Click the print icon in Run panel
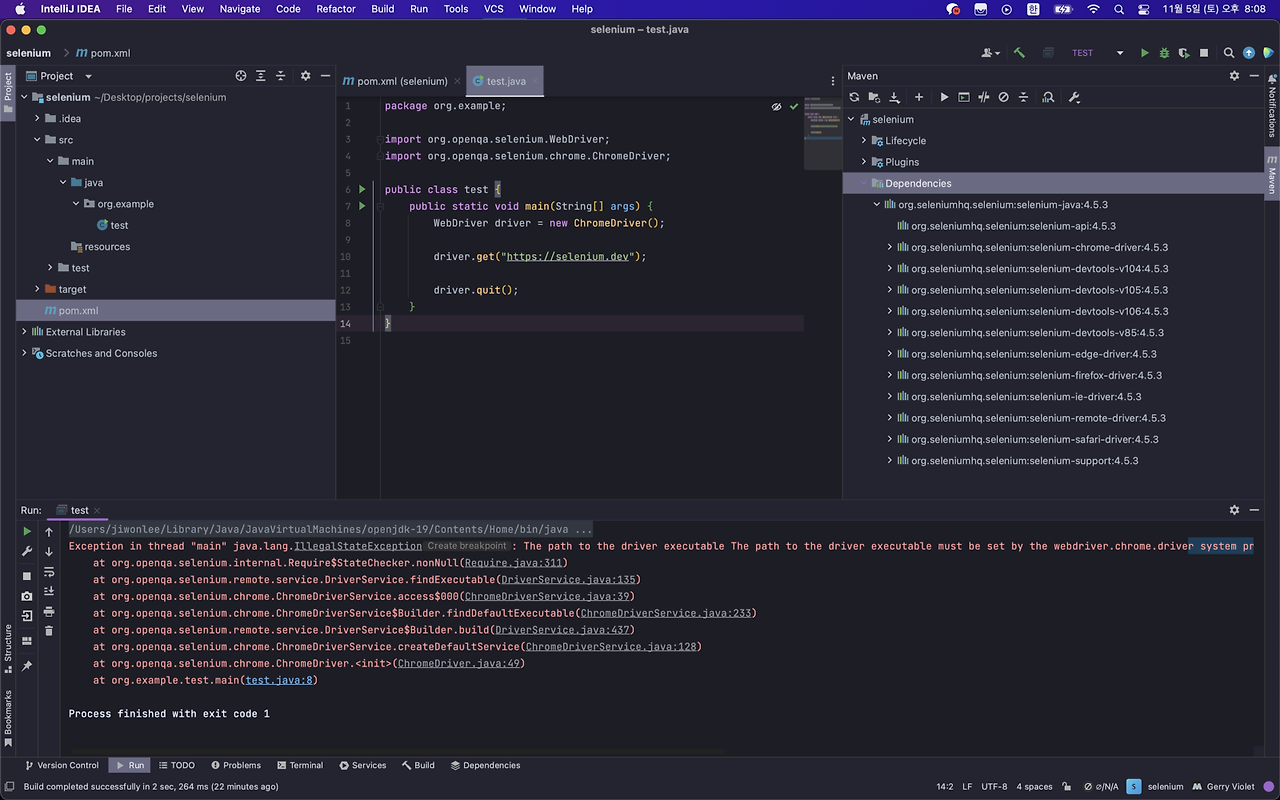 point(49,611)
